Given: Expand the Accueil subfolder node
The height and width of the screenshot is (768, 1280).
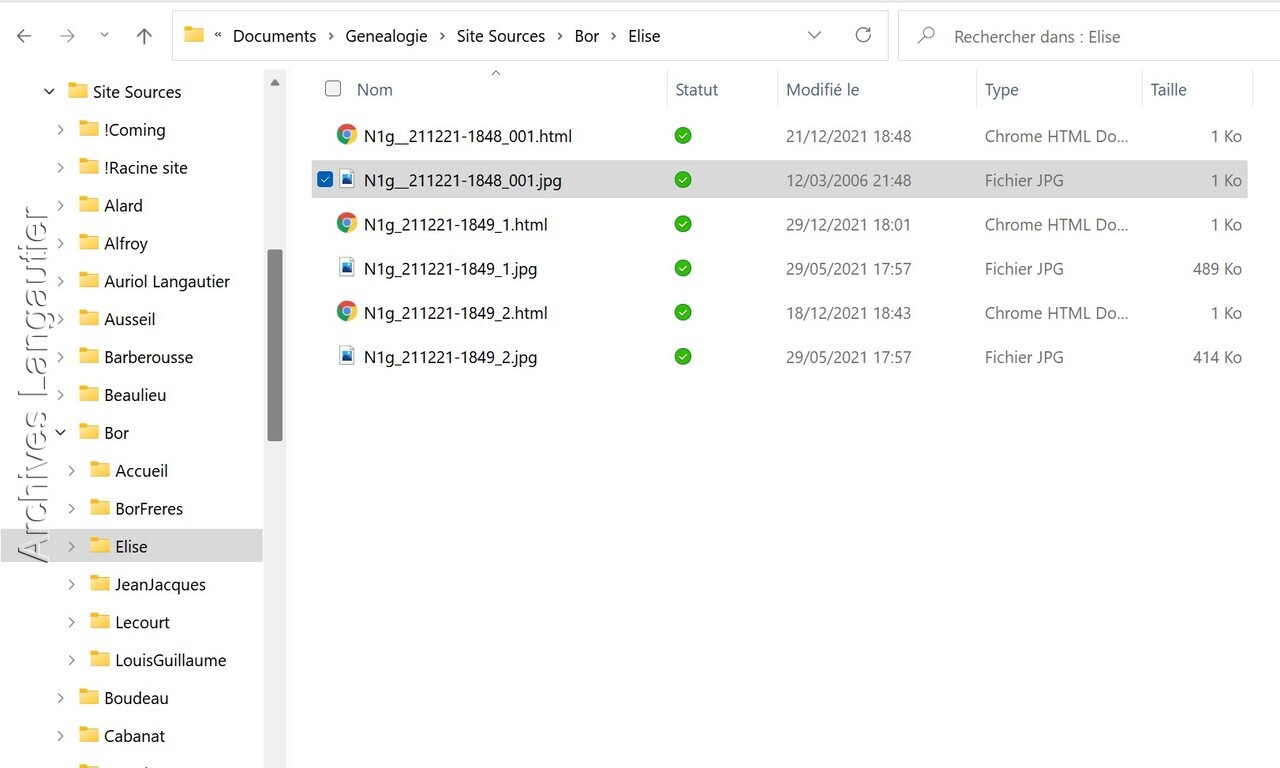Looking at the screenshot, I should tap(71, 471).
